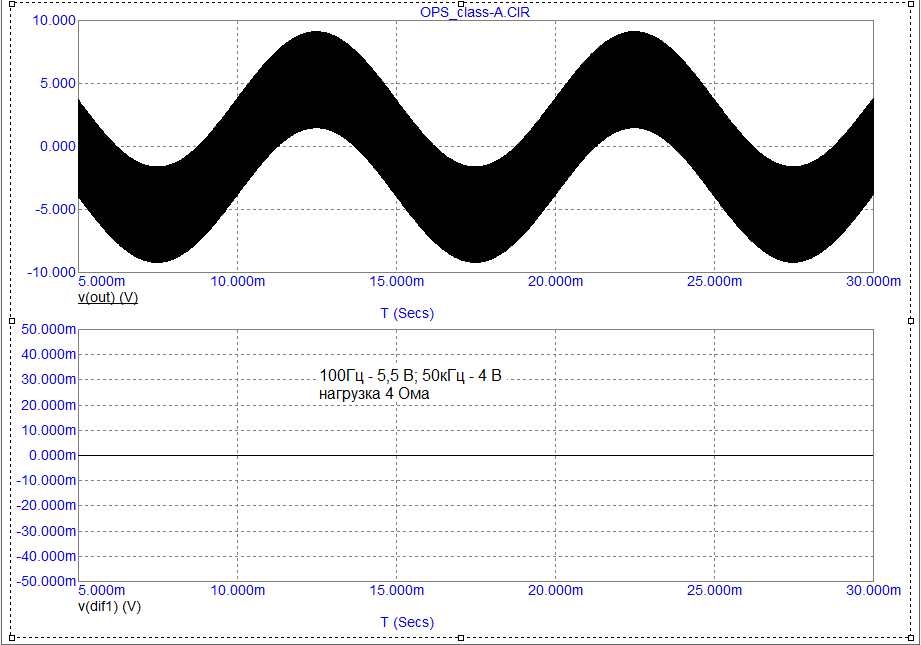
Task: Click the top-left corner selection handle
Action: tap(12, 4)
